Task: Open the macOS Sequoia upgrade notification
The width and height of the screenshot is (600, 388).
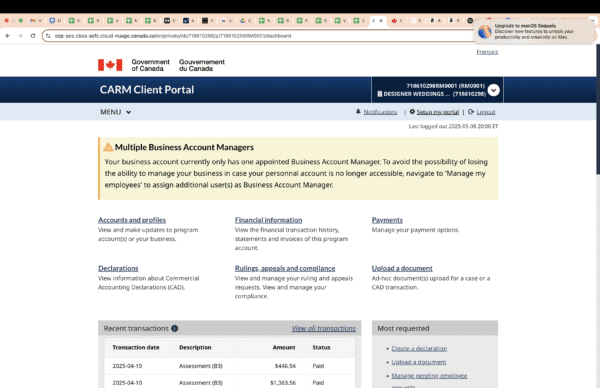Action: pos(534,31)
